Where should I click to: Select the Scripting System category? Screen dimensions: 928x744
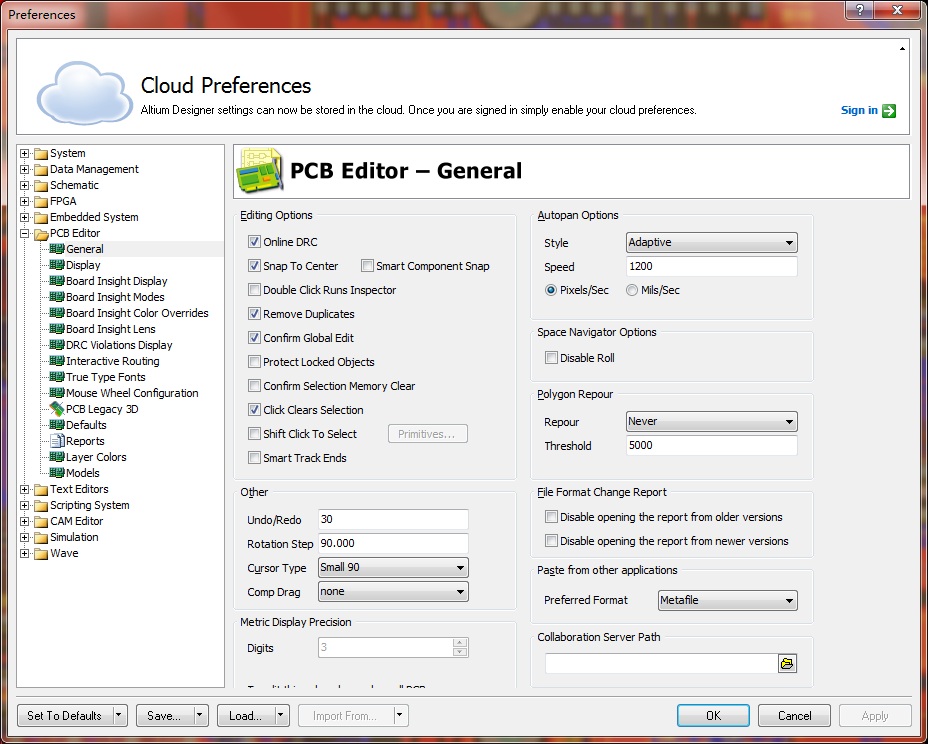point(89,505)
